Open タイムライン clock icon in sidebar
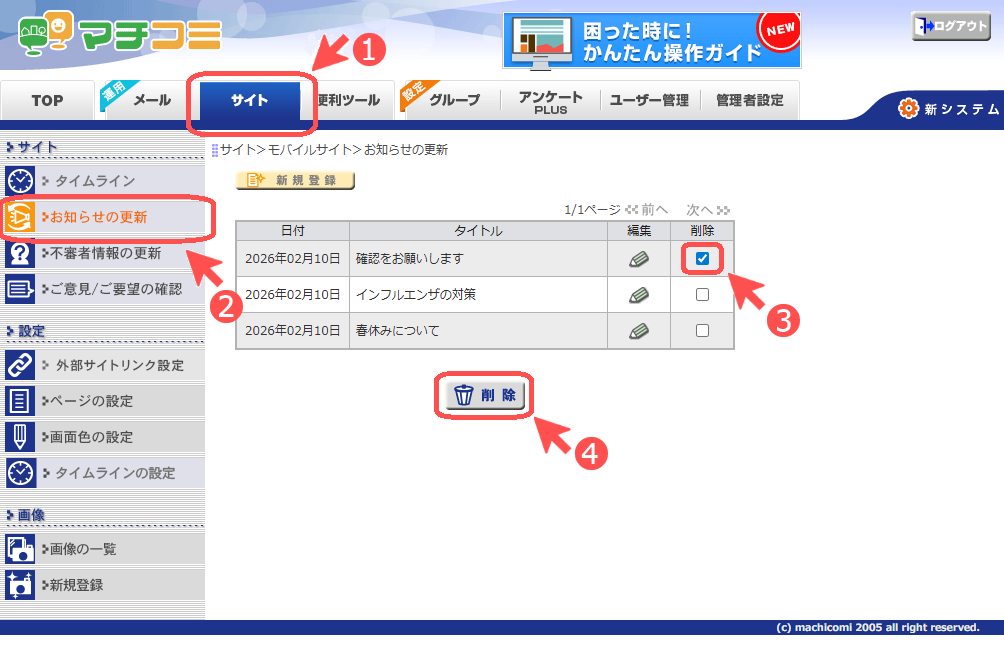 tap(20, 181)
